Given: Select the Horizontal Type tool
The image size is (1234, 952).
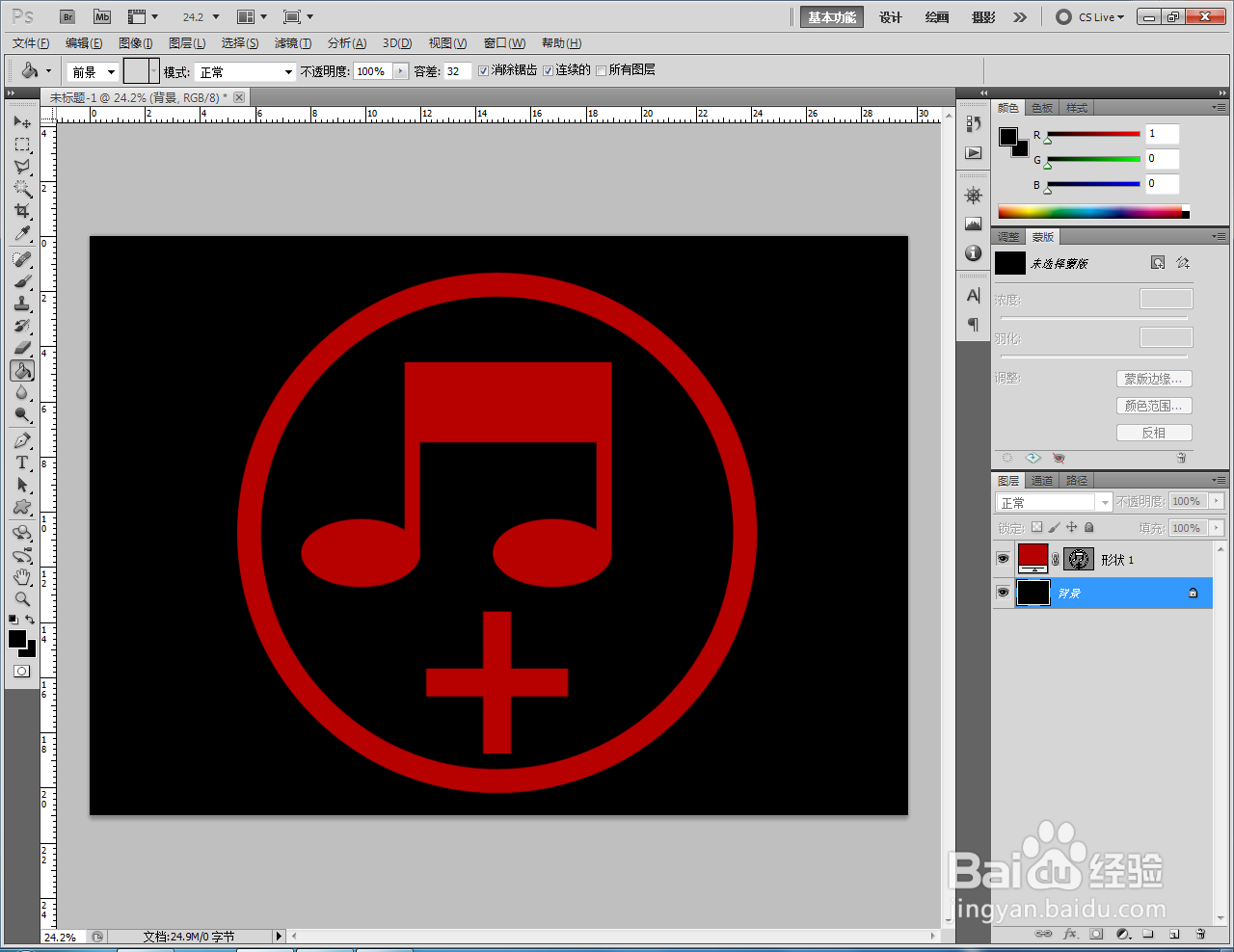Looking at the screenshot, I should [x=22, y=463].
